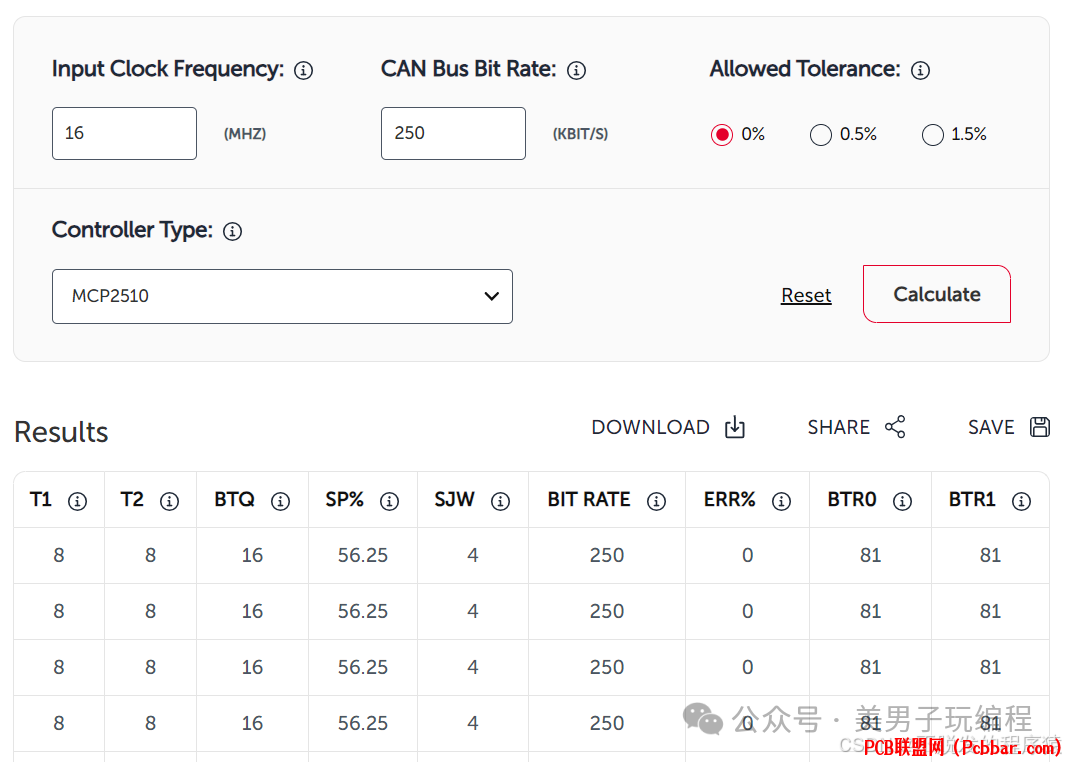
Task: Click the "Controller Type:" label
Action: 133,230
